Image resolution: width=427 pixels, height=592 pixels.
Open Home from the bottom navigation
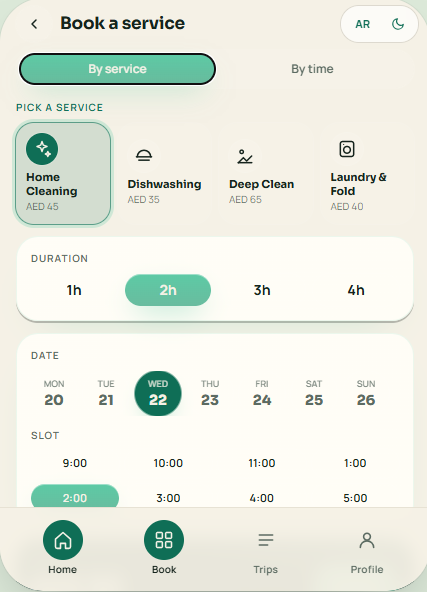(63, 547)
